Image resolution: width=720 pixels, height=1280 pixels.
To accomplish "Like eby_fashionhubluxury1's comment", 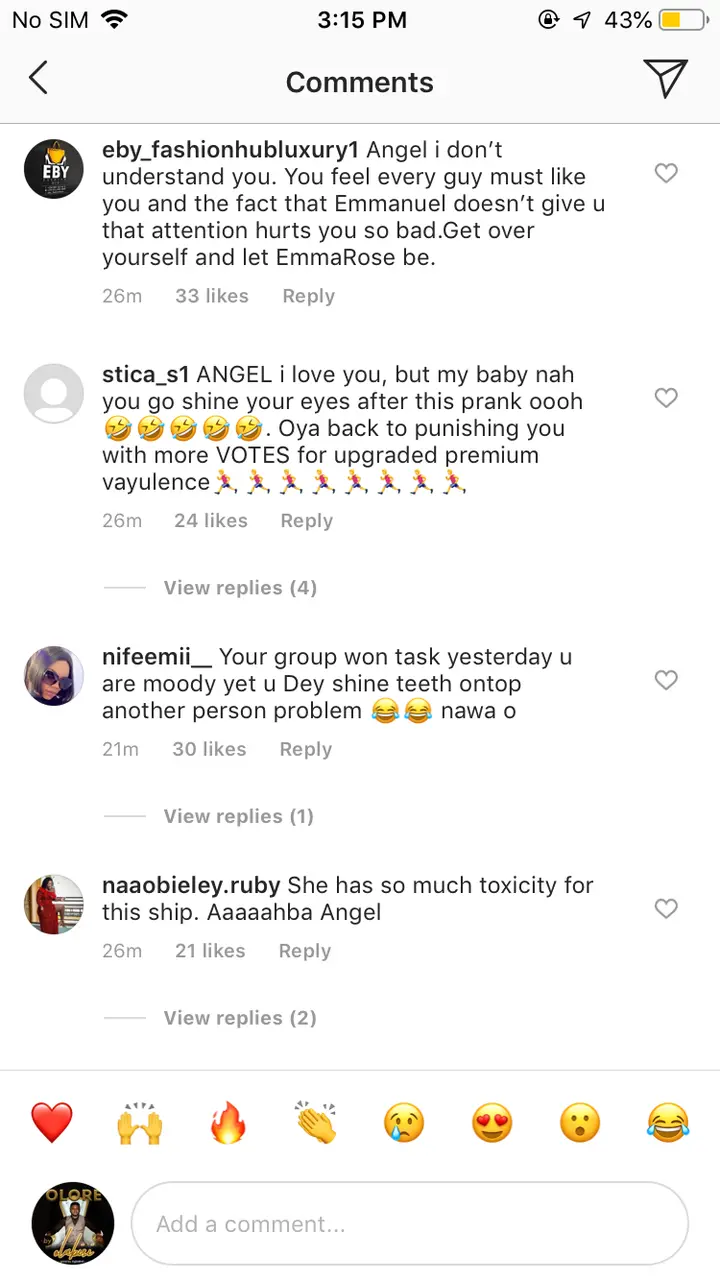I will click(666, 174).
